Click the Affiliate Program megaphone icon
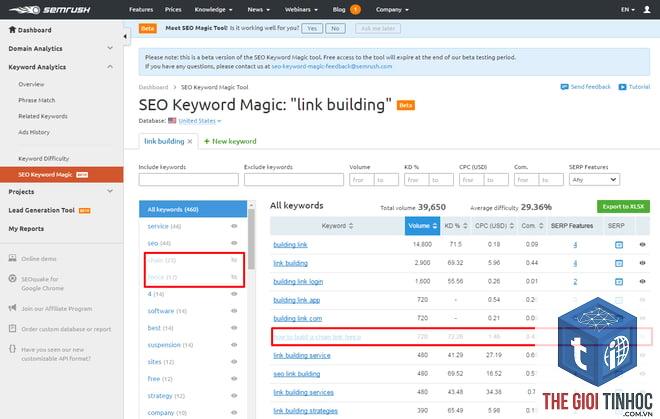Image resolution: width=660 pixels, height=419 pixels. point(13,308)
